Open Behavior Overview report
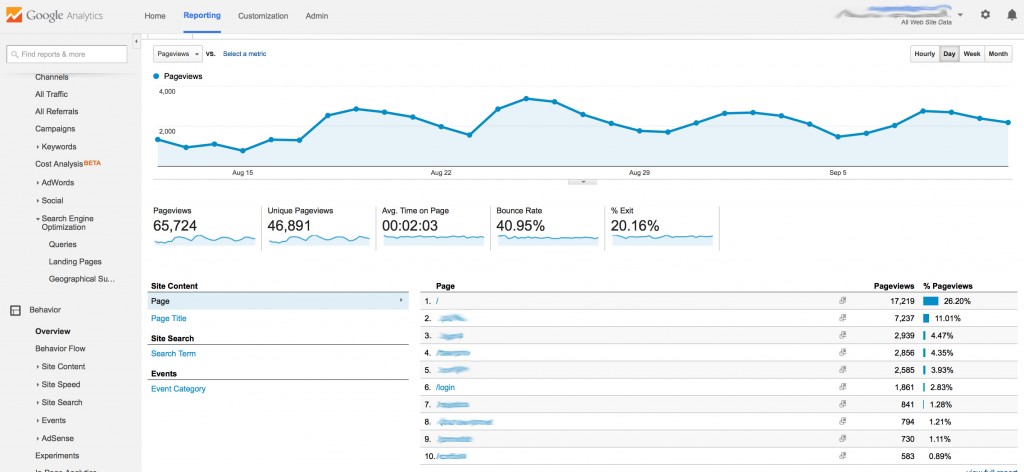 [53, 332]
